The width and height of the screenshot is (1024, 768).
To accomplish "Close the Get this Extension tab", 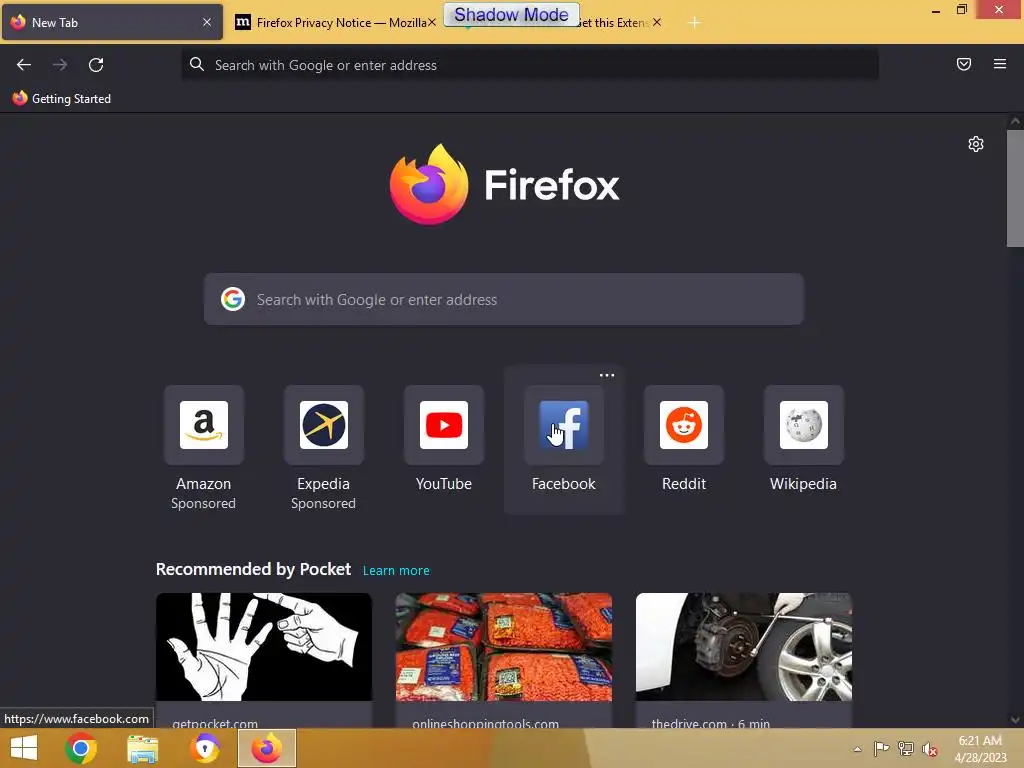I will tap(657, 22).
